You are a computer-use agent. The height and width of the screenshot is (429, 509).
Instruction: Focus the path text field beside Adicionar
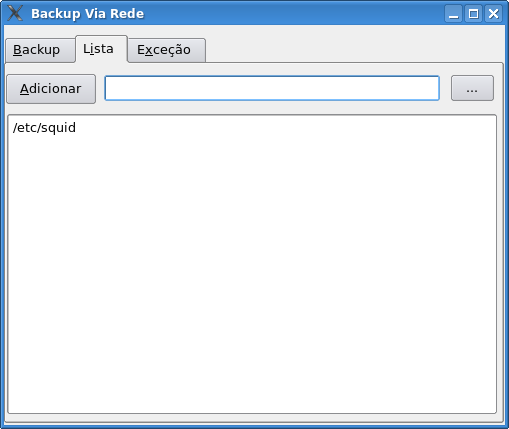pyautogui.click(x=272, y=88)
